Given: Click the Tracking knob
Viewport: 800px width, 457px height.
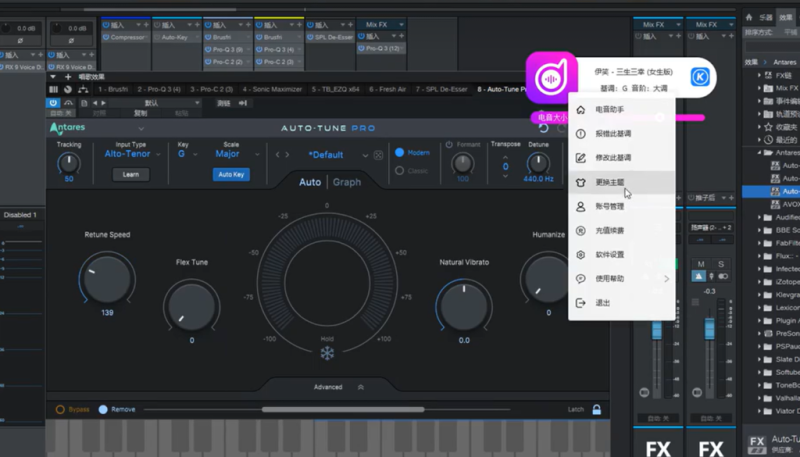Looking at the screenshot, I should [x=68, y=163].
